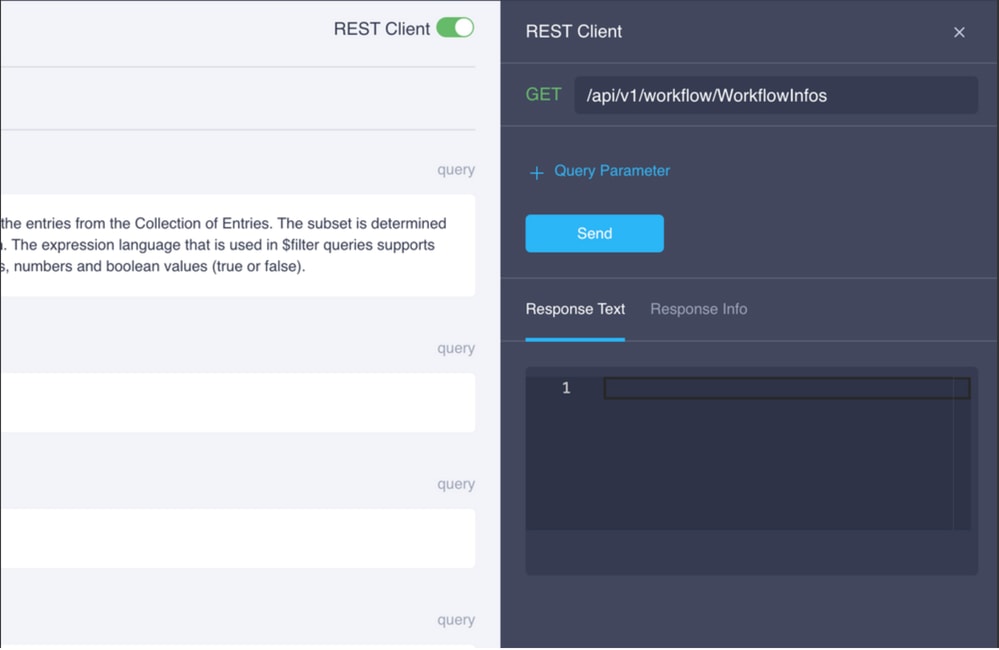The width and height of the screenshot is (999, 650).
Task: Select line number 1 in editor gutter
Action: pyautogui.click(x=566, y=388)
